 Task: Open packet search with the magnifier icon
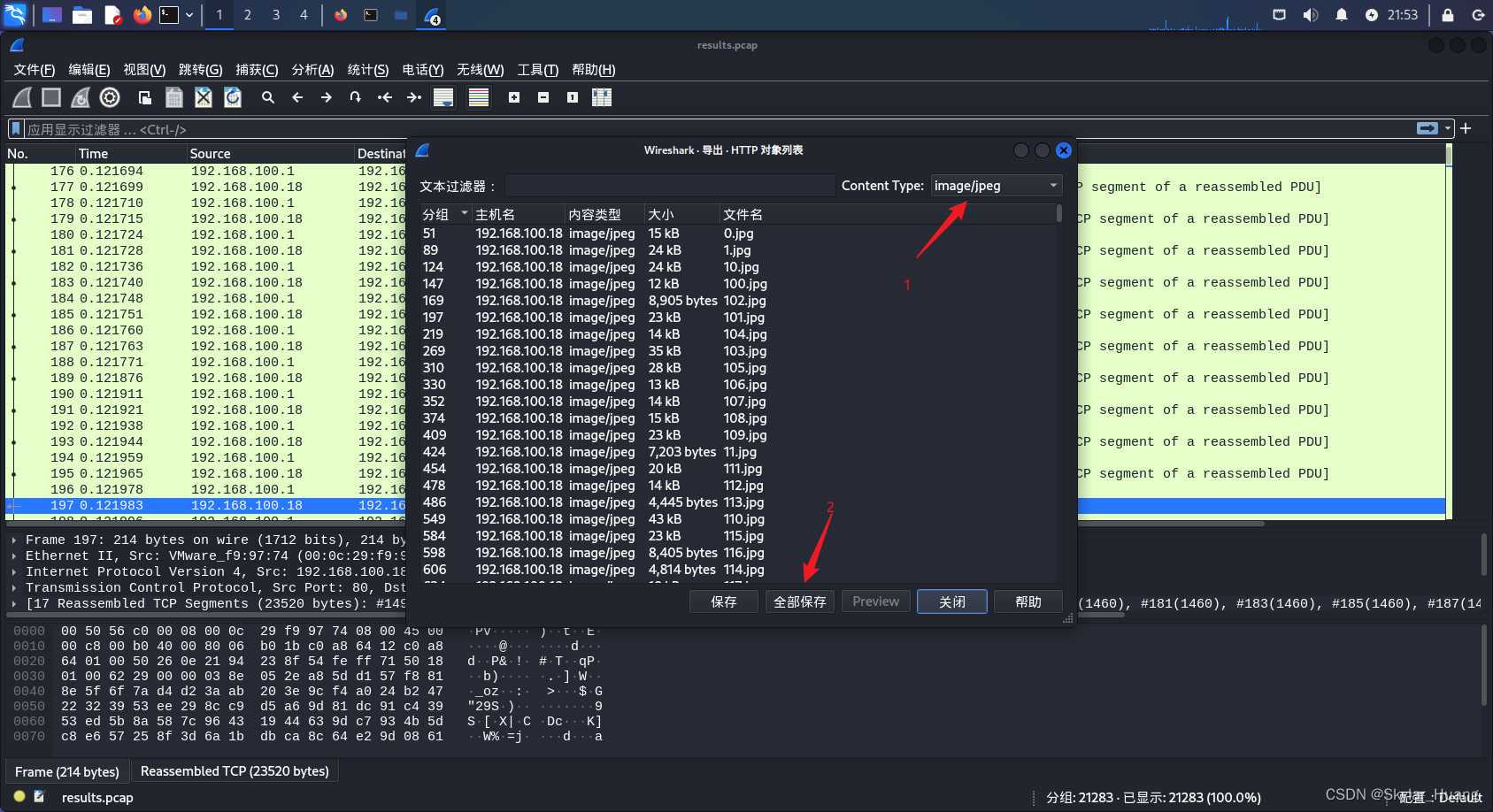(x=267, y=97)
